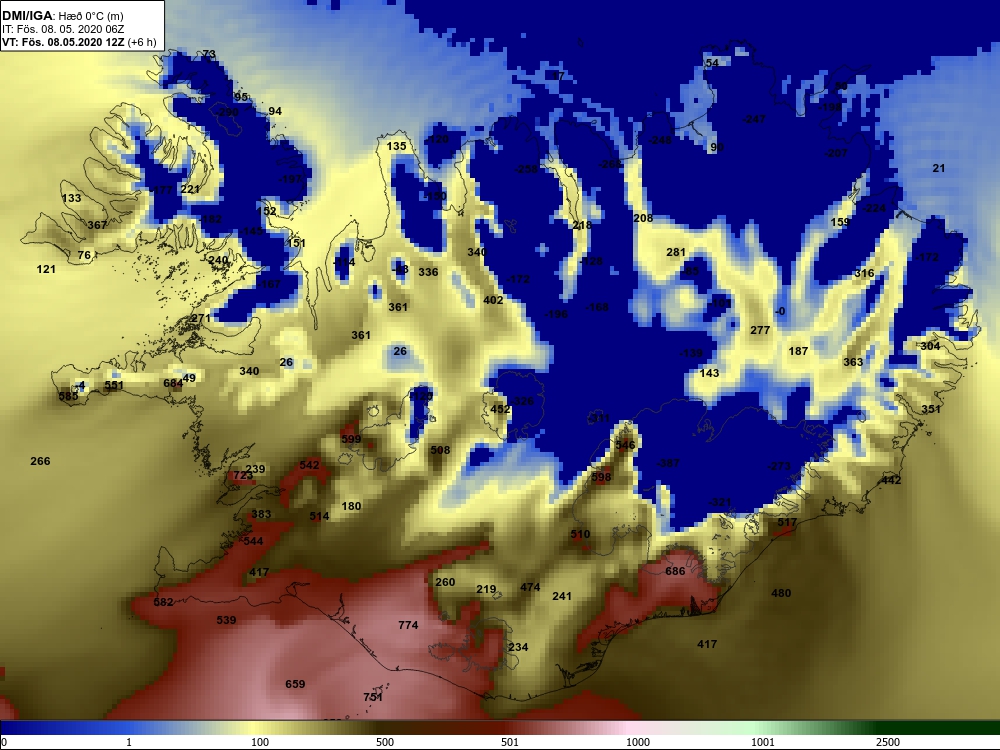Click the 546 value
This screenshot has width=1000, height=750.
point(625,445)
